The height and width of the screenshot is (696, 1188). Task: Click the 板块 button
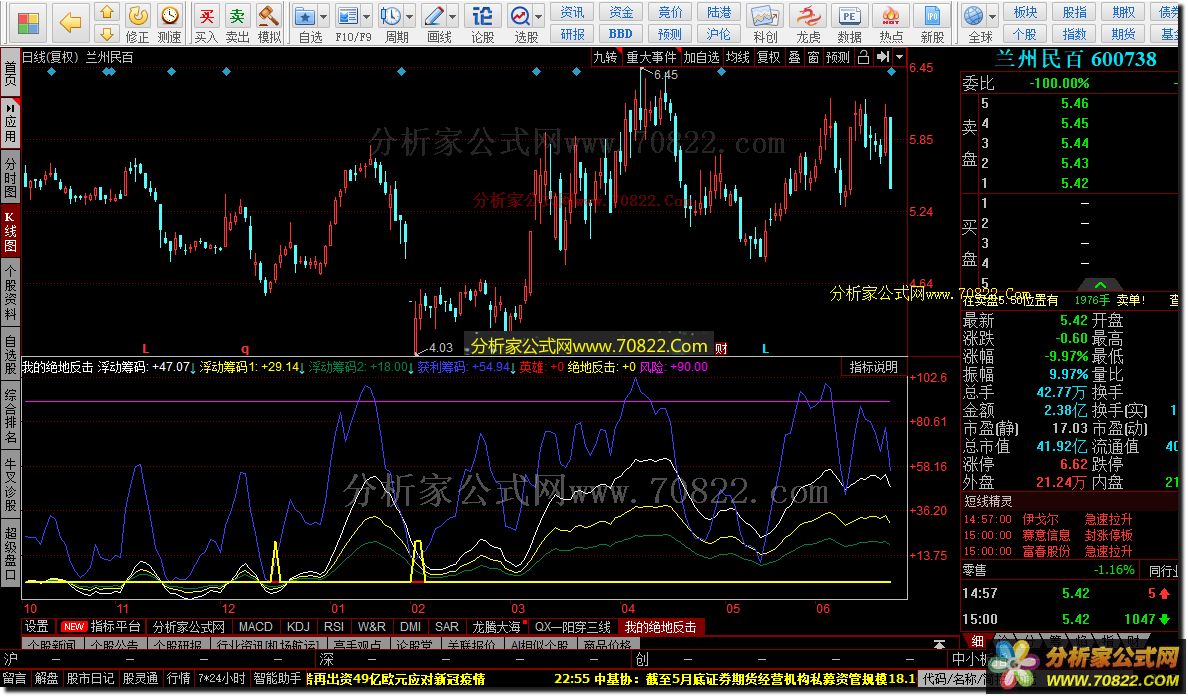[1025, 12]
